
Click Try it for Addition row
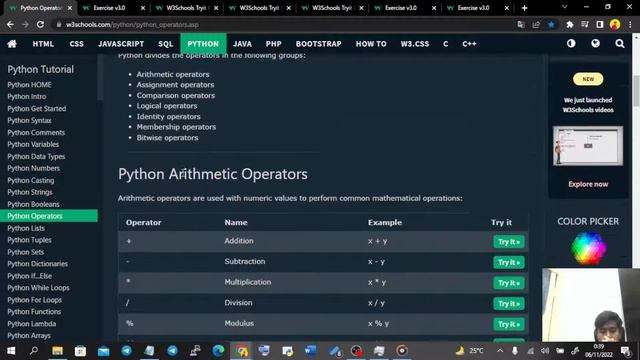pyautogui.click(x=509, y=242)
